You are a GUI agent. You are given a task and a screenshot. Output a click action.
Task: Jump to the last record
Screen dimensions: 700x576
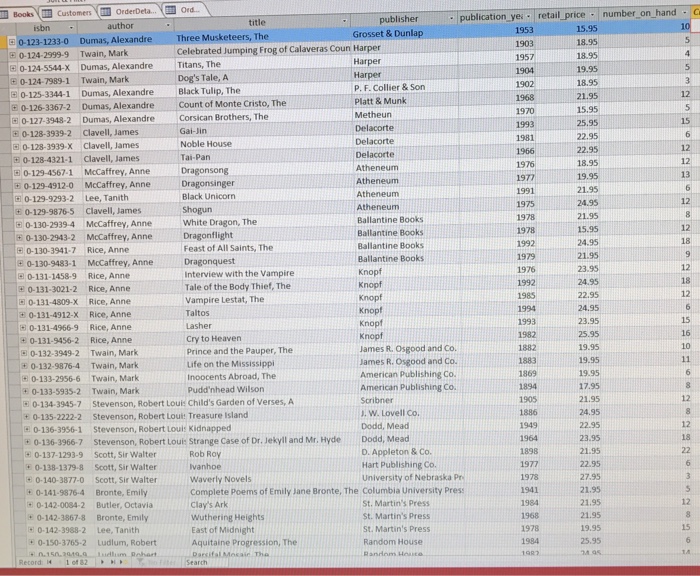112,562
